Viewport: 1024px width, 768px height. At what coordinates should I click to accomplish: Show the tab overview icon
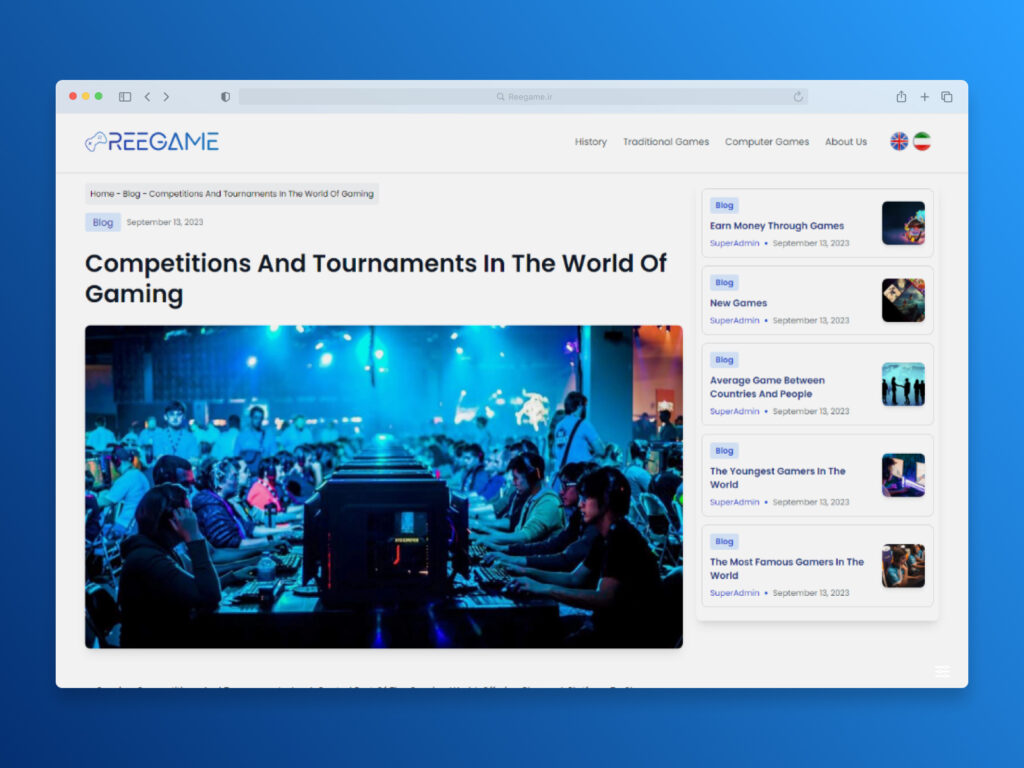click(947, 97)
